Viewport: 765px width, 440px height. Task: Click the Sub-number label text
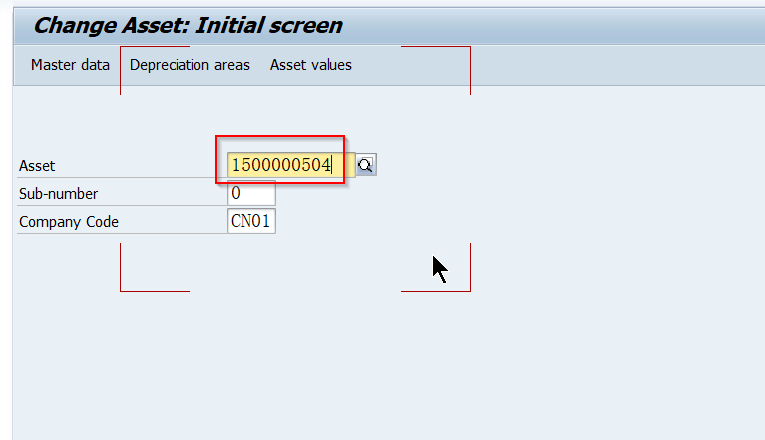pyautogui.click(x=59, y=194)
